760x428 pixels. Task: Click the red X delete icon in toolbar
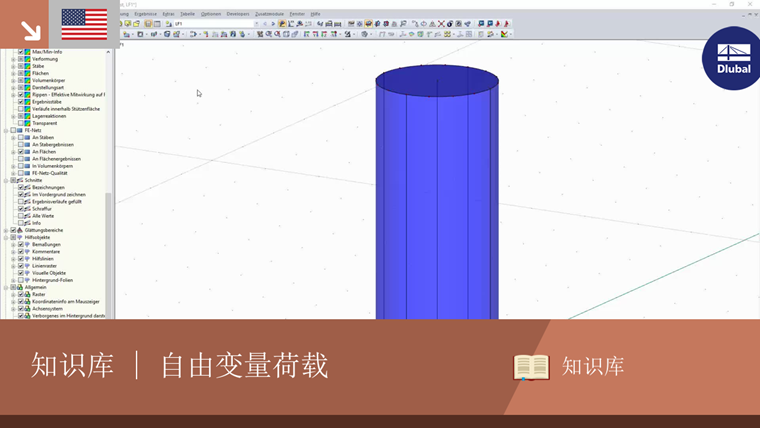pos(441,23)
